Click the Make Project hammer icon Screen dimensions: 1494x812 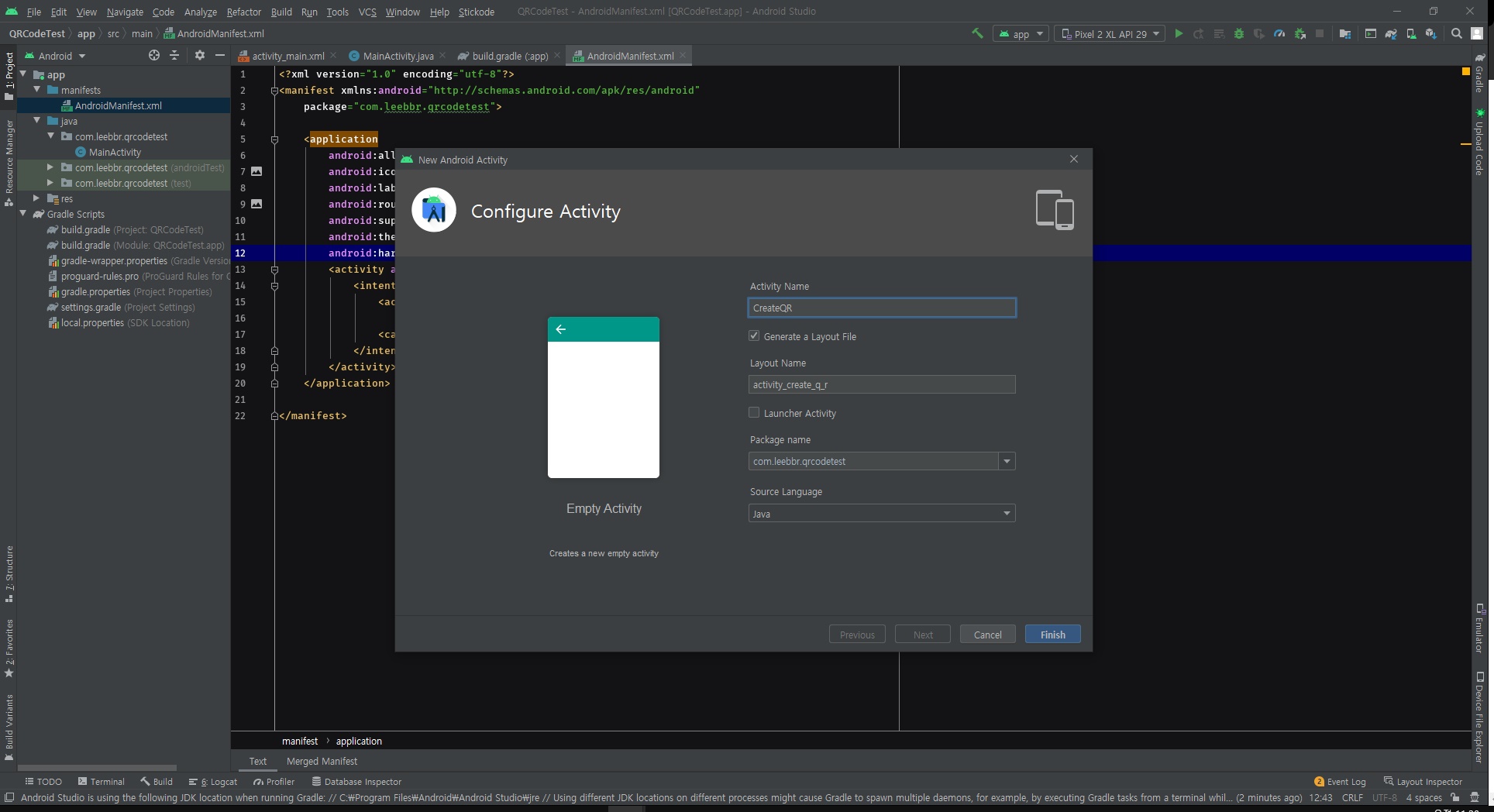(x=977, y=33)
